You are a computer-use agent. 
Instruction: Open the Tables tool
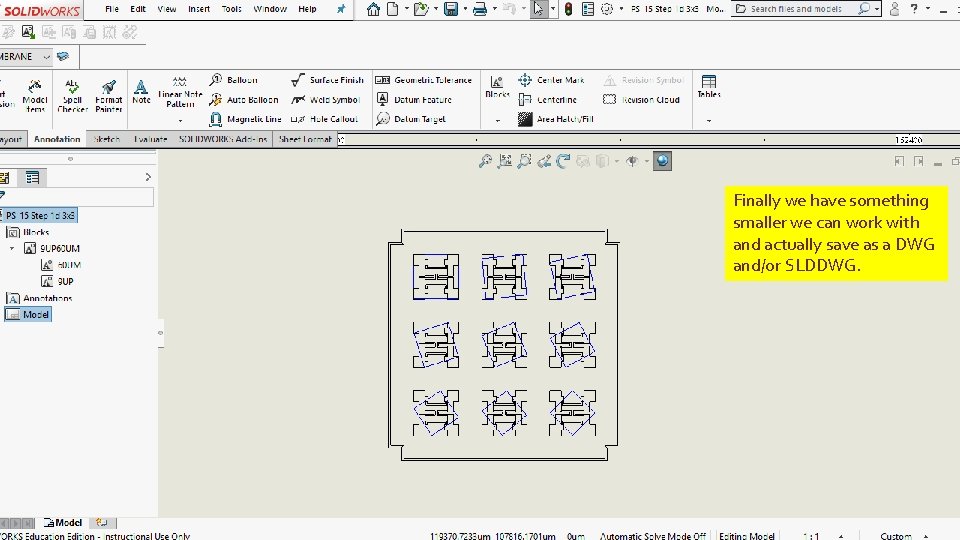708,86
